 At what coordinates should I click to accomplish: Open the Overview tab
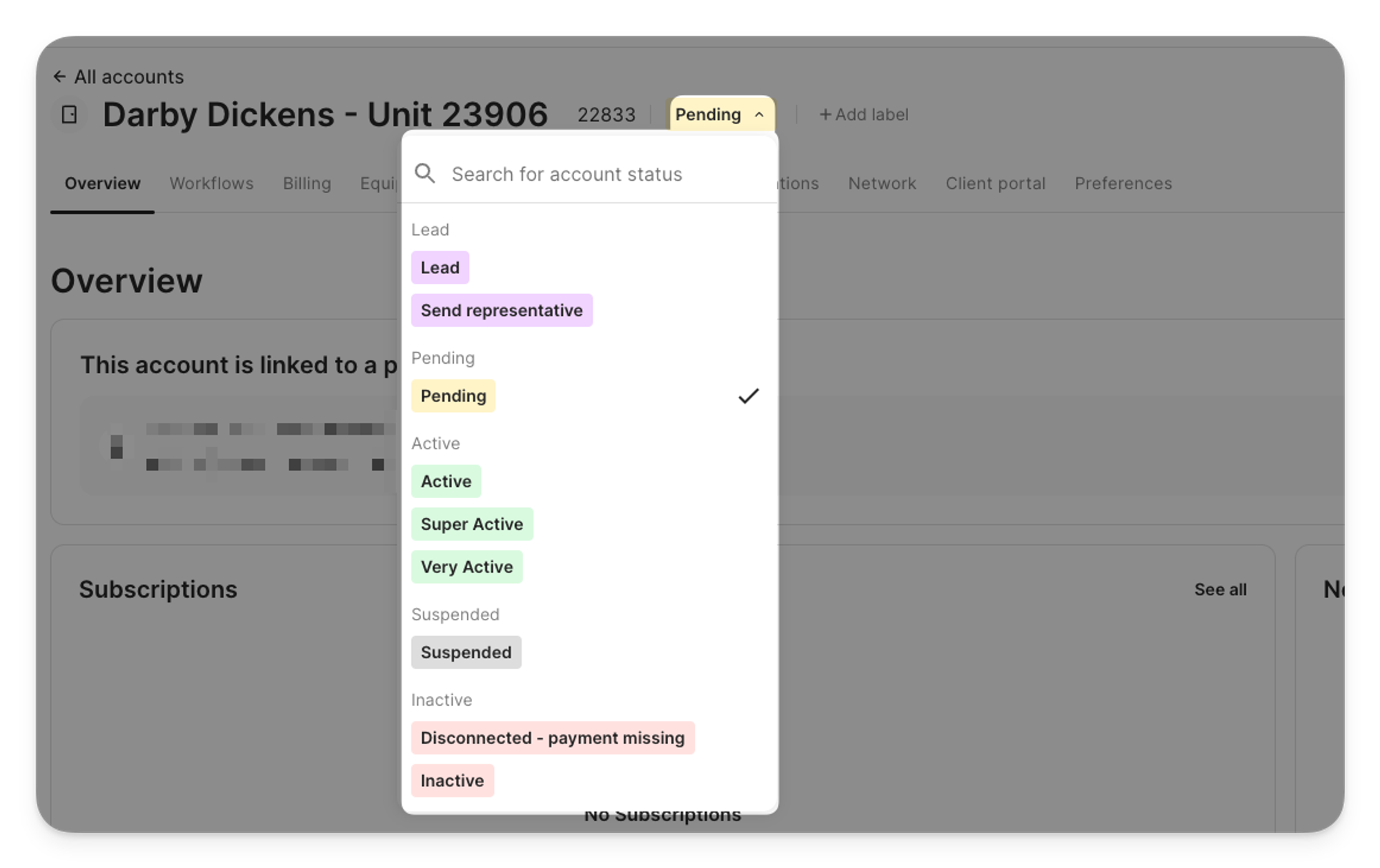[x=102, y=184]
